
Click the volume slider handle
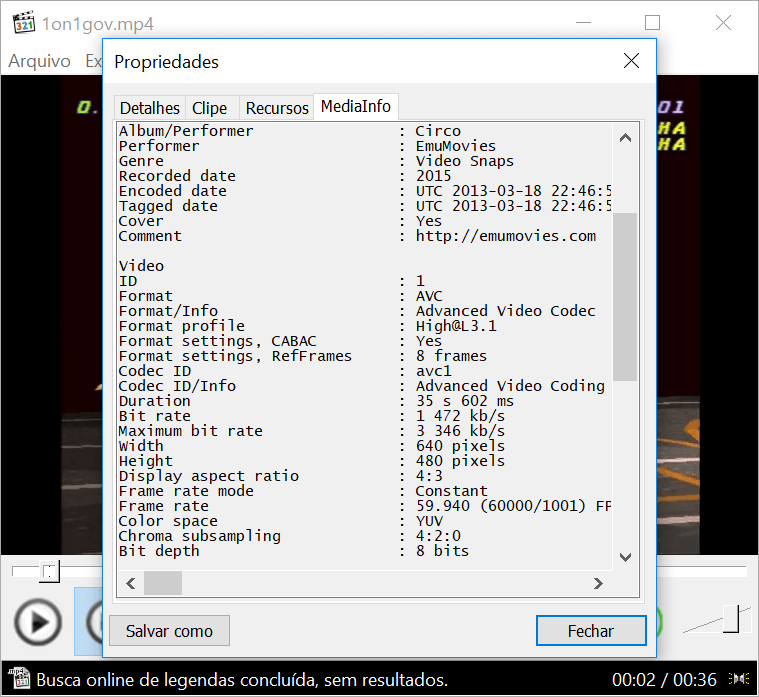(731, 619)
